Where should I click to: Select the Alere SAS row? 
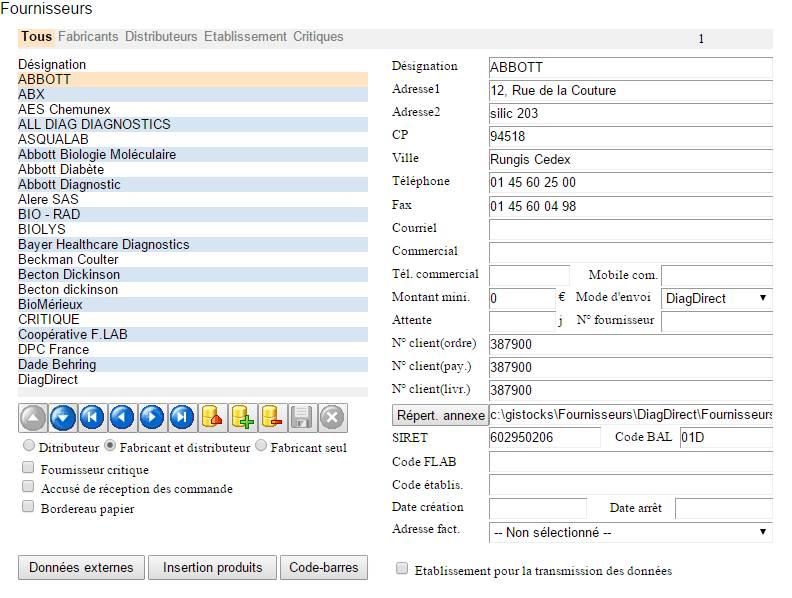click(193, 200)
